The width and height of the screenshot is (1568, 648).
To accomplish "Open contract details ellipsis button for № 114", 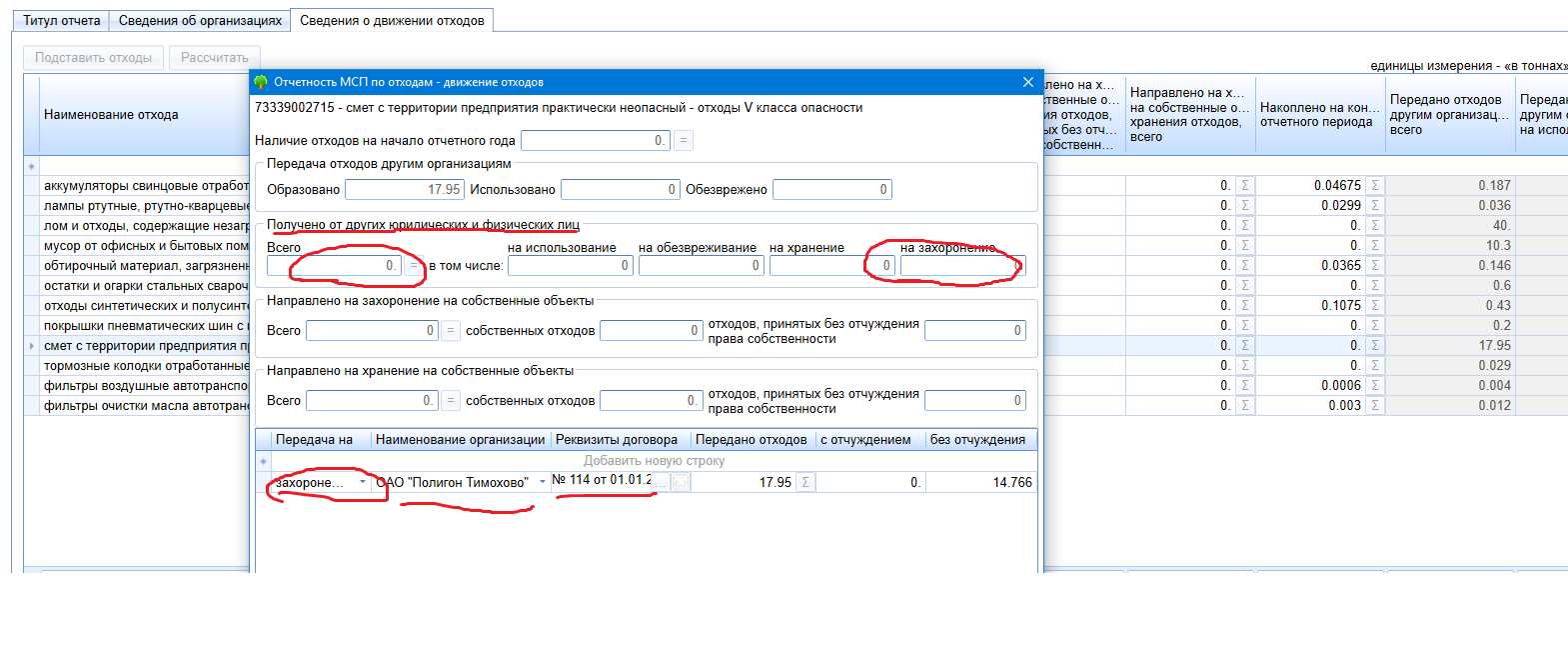I will [661, 483].
